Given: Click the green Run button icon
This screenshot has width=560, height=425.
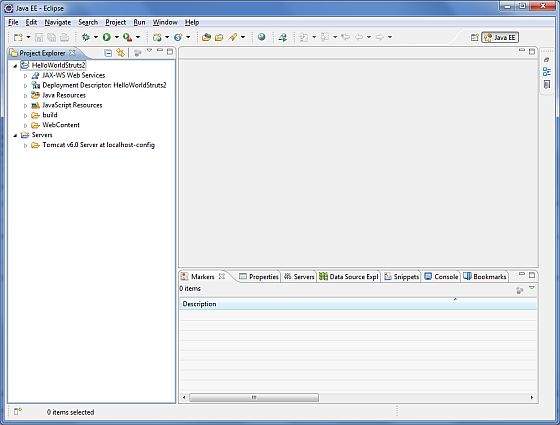Looking at the screenshot, I should (106, 37).
